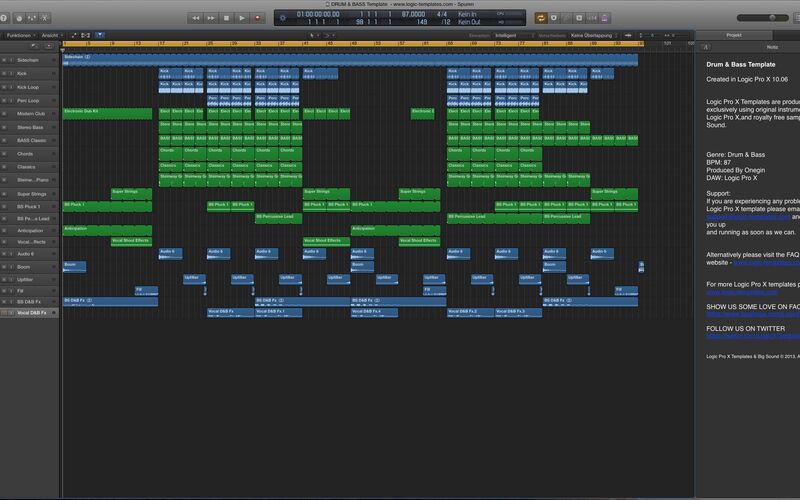The image size is (800, 500).
Task: Open the Twitter link under FOLLOW US ON TWITTER
Action: [x=753, y=336]
